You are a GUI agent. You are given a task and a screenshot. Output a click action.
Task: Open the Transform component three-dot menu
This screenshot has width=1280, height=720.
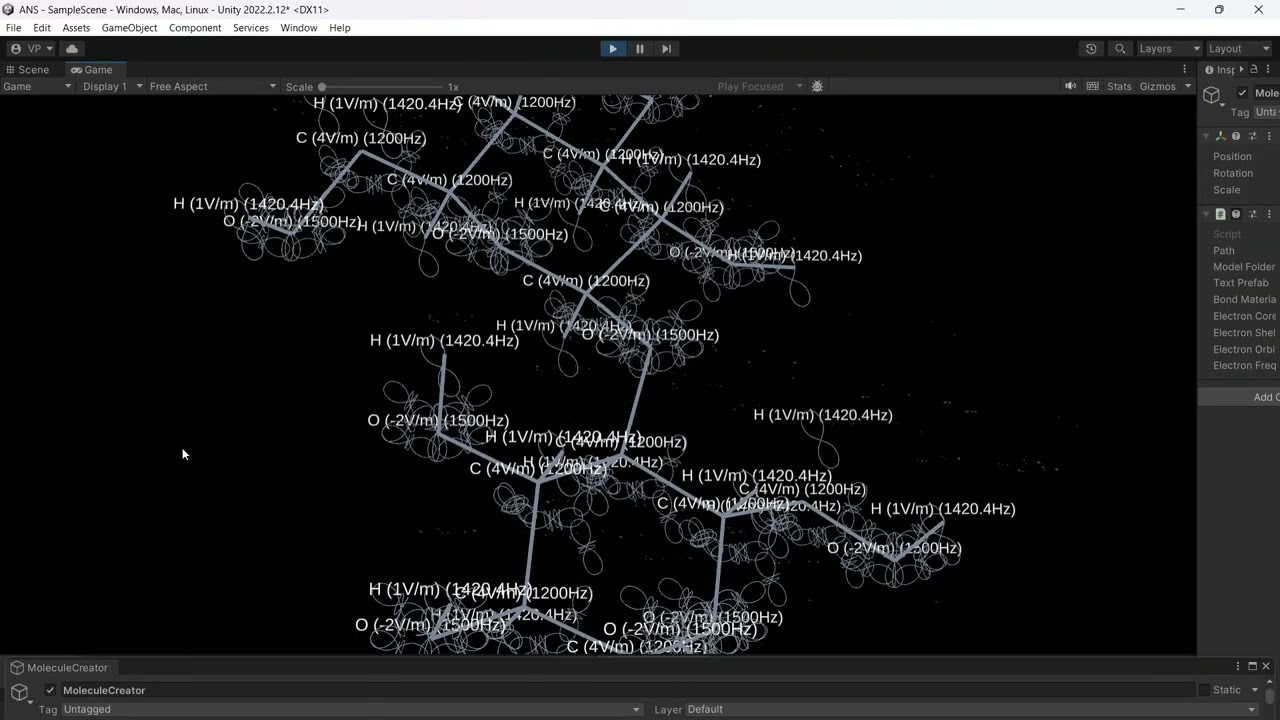pyautogui.click(x=1269, y=136)
